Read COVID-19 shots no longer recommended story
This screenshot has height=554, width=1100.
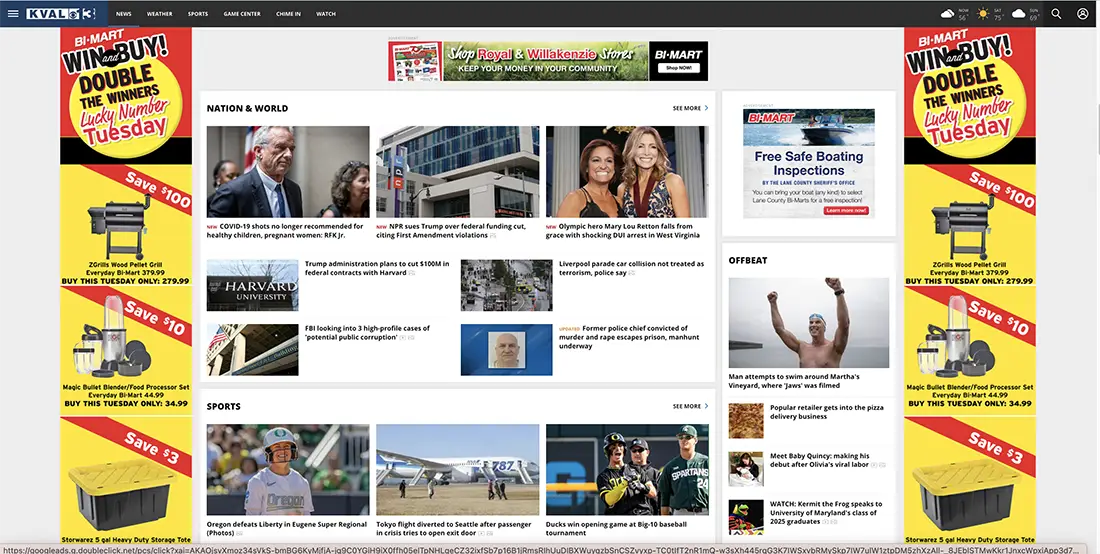coord(285,231)
